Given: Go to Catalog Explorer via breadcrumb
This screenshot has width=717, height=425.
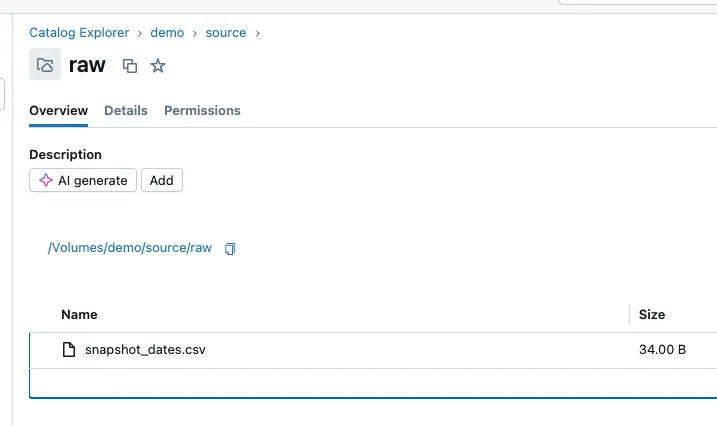Looking at the screenshot, I should tap(80, 33).
